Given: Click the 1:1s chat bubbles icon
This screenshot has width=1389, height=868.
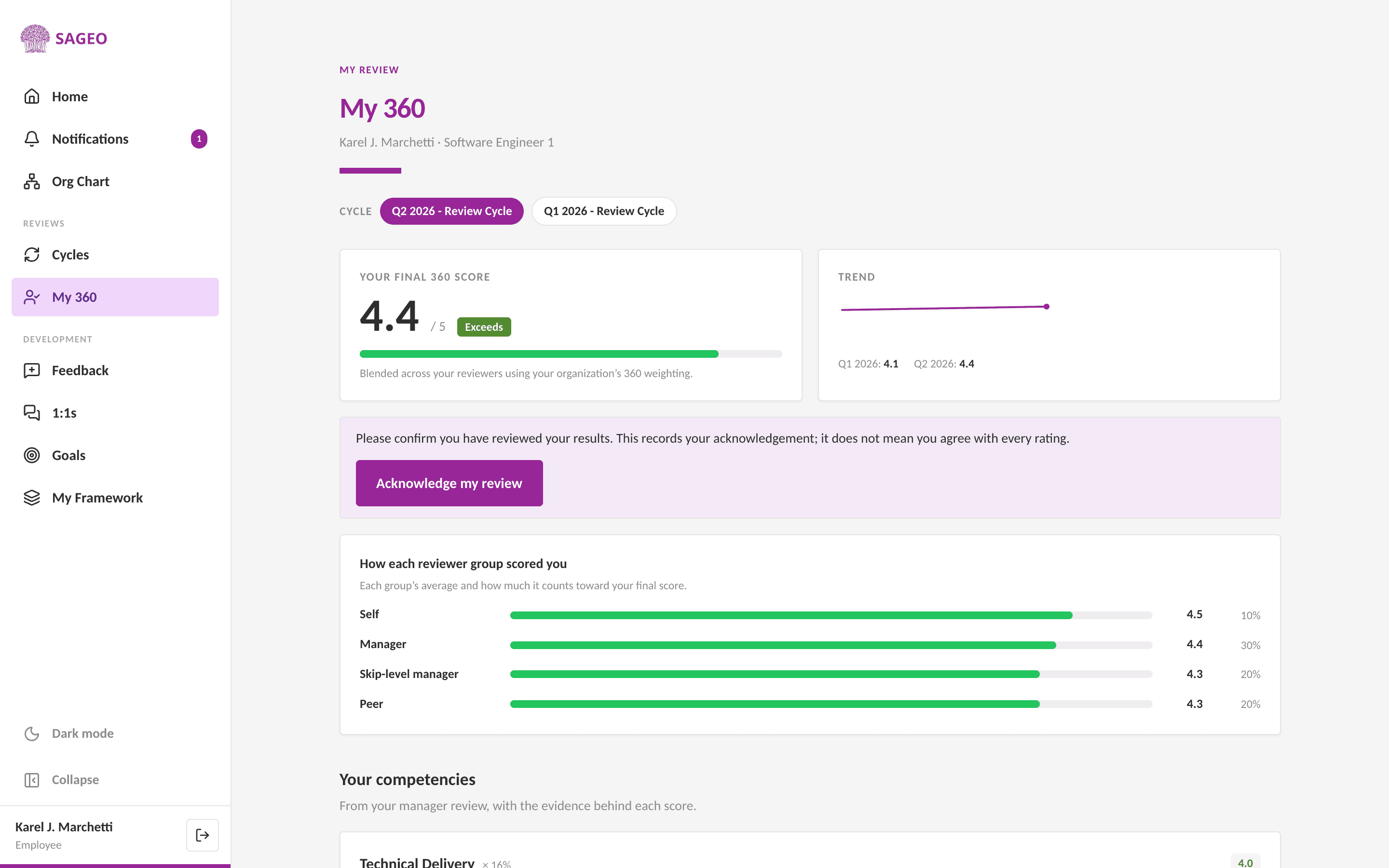Looking at the screenshot, I should pos(31,413).
